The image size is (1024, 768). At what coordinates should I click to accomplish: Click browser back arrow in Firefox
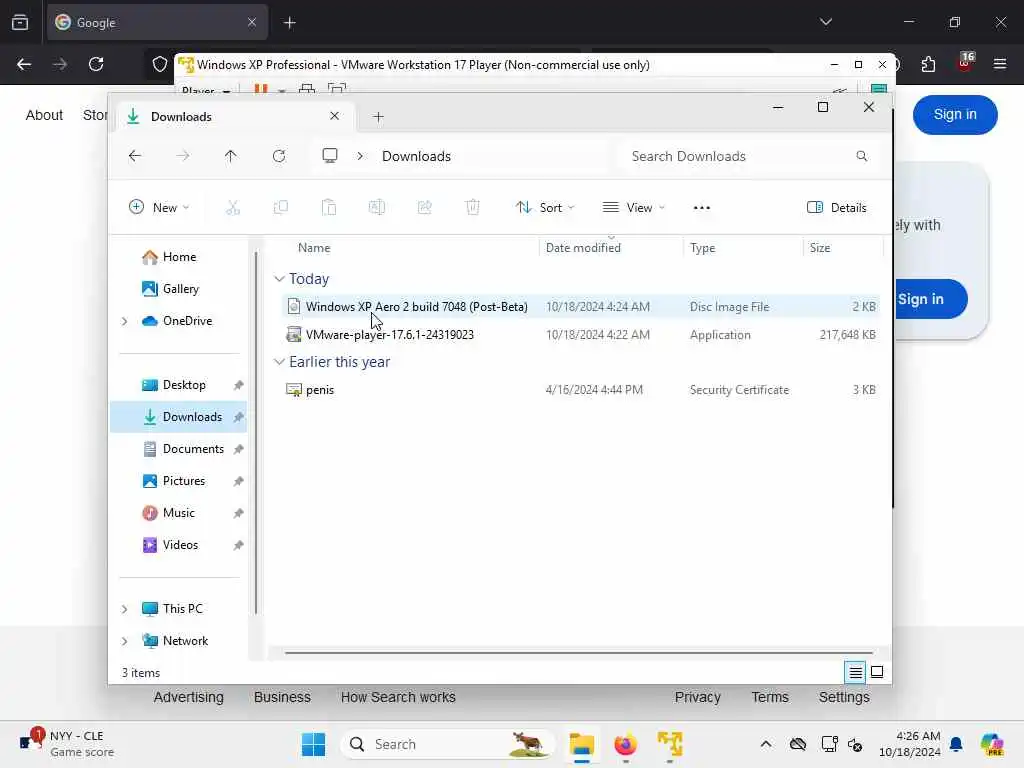[x=24, y=64]
